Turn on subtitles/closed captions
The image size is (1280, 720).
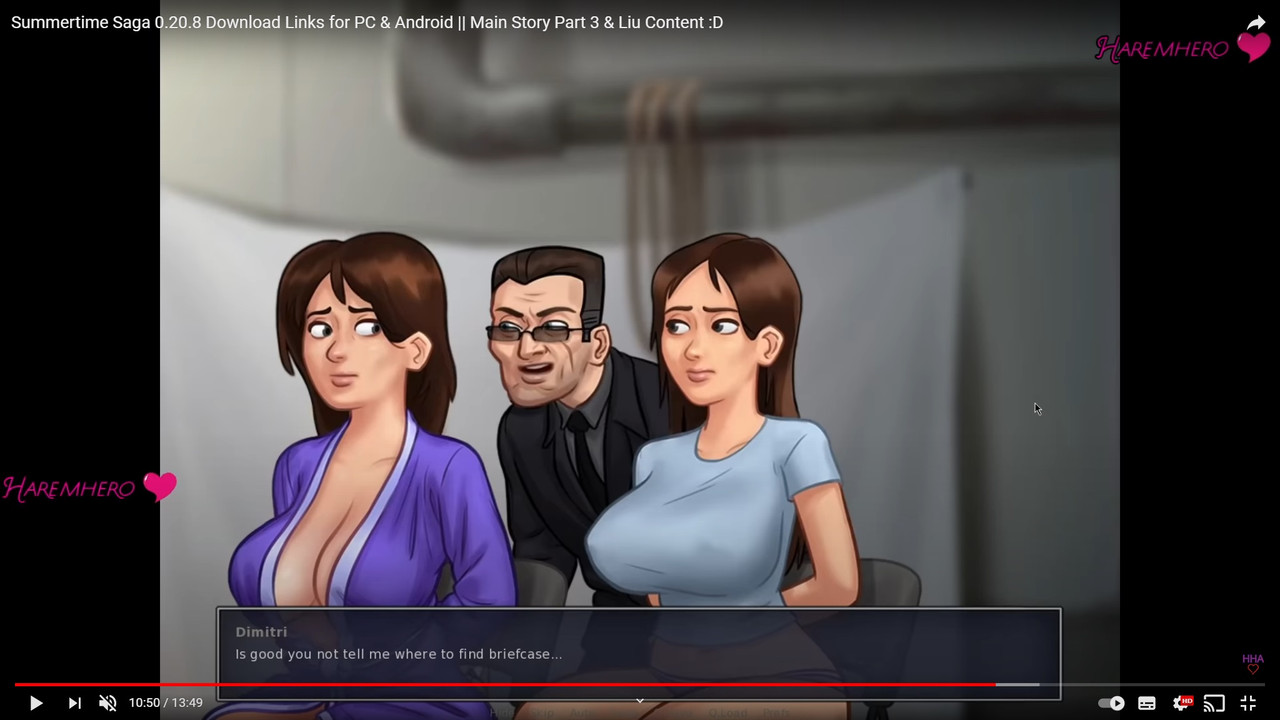[1147, 703]
